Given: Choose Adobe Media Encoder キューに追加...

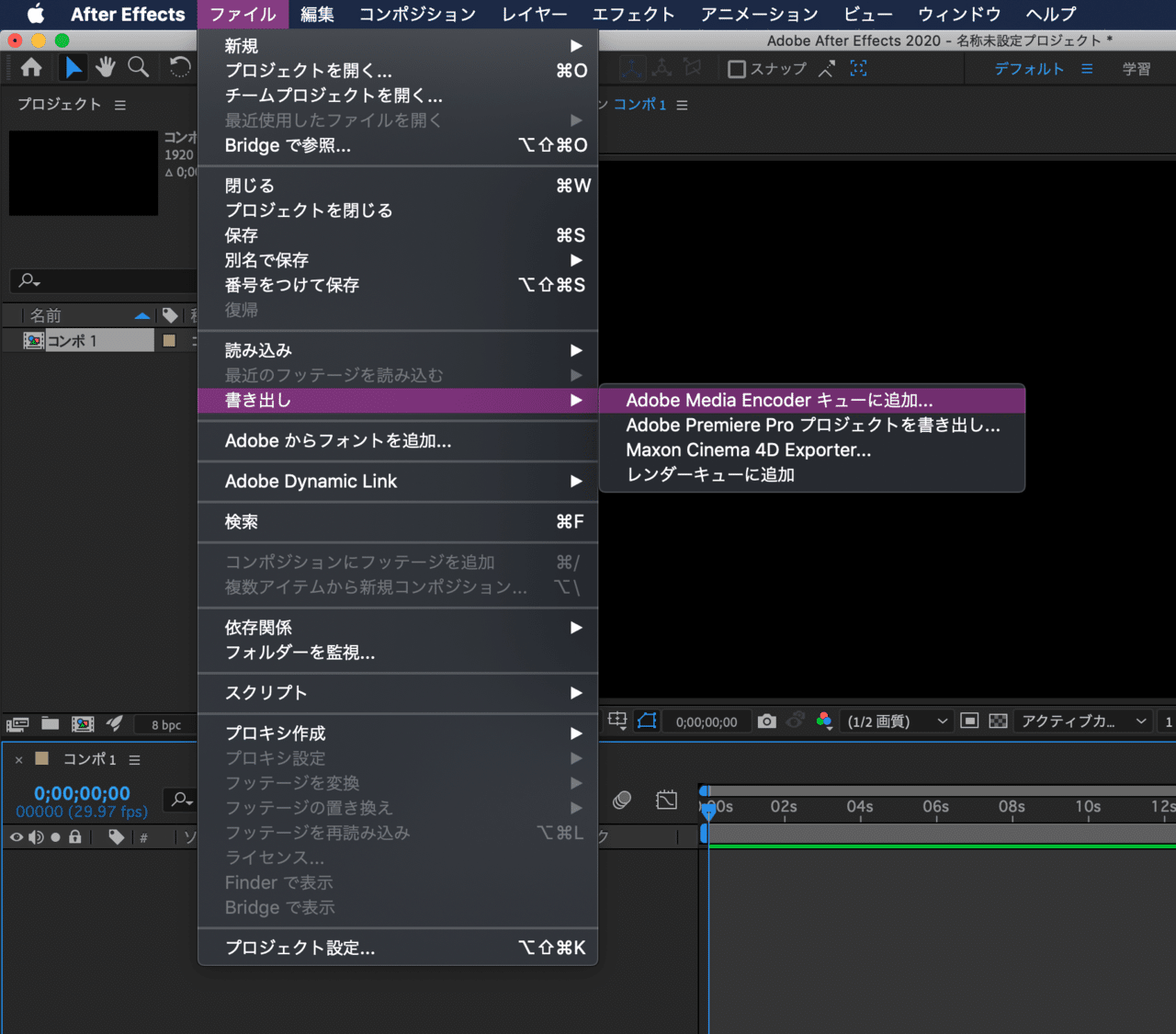Looking at the screenshot, I should tap(812, 401).
